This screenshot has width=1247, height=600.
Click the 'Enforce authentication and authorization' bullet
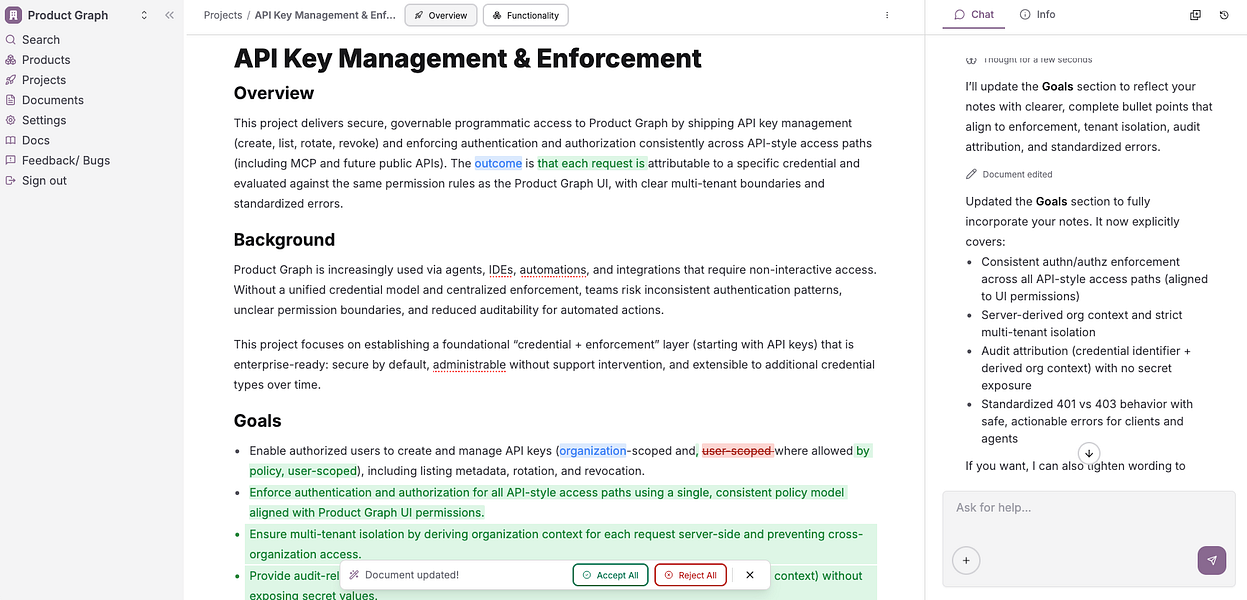coord(548,502)
